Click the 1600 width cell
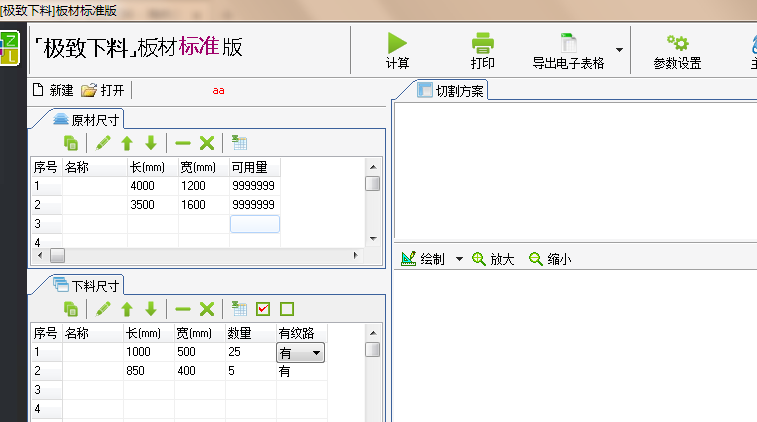757x422 pixels. pos(204,205)
